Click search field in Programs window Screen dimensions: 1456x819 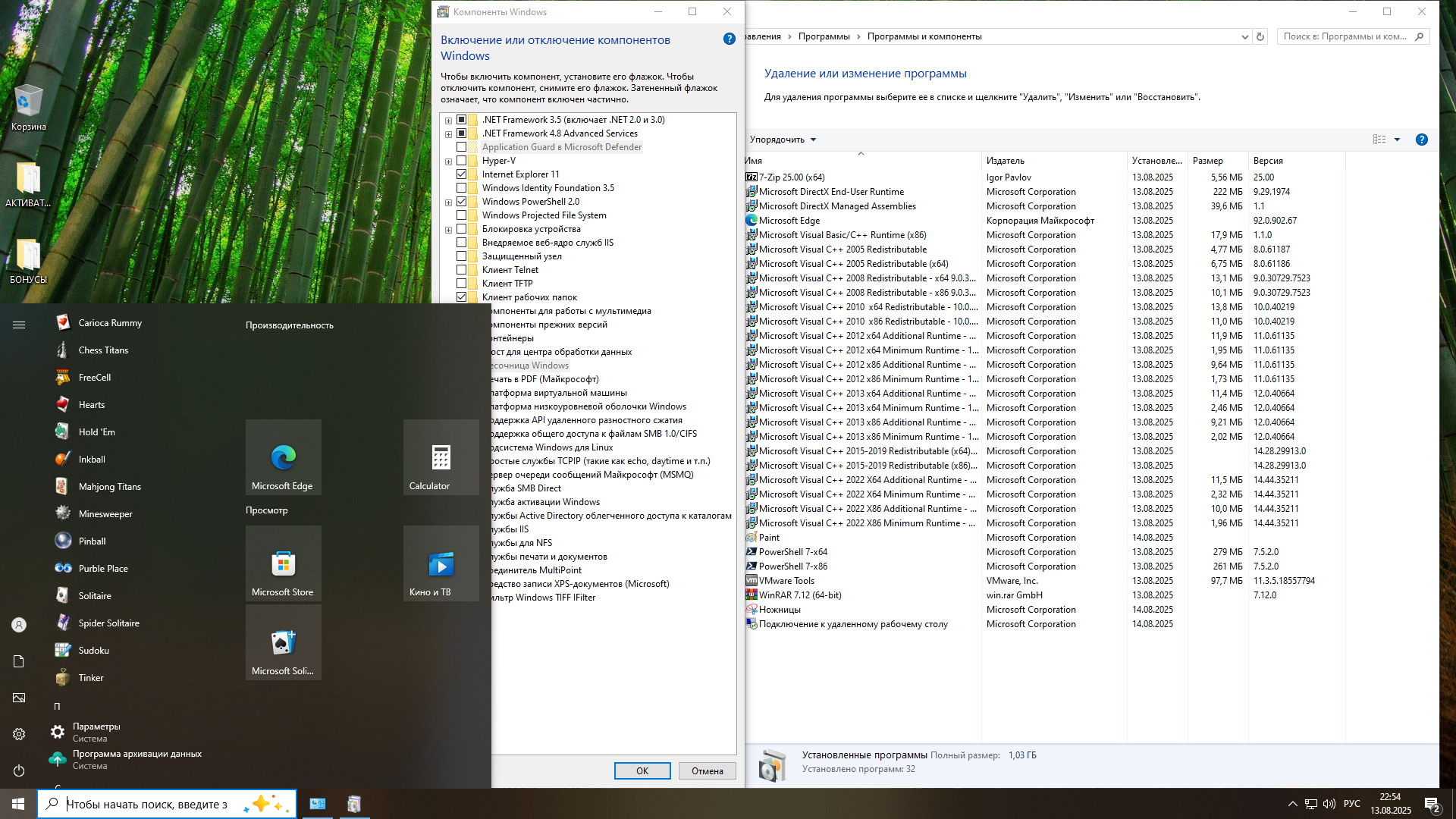[x=1354, y=36]
